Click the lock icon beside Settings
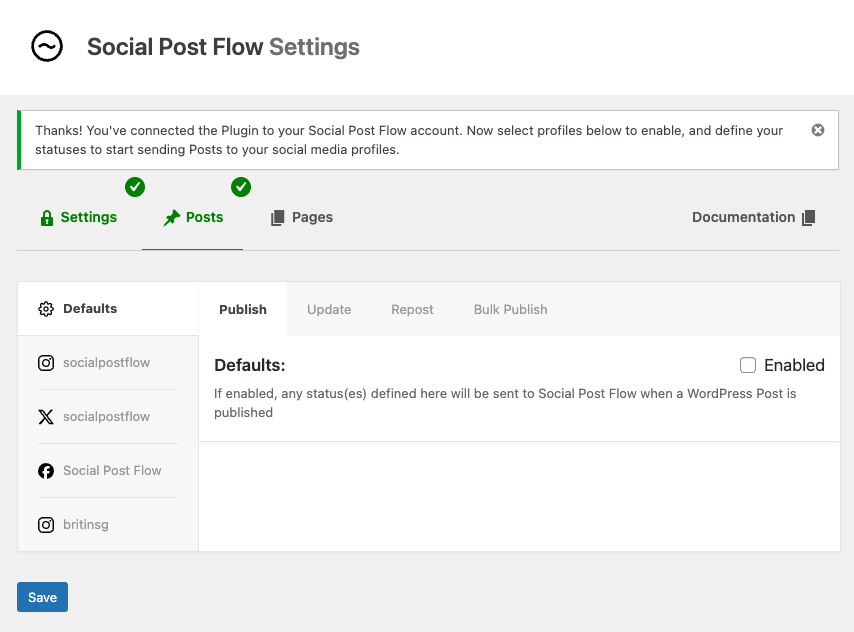Screen dimensions: 854x632 (47, 218)
